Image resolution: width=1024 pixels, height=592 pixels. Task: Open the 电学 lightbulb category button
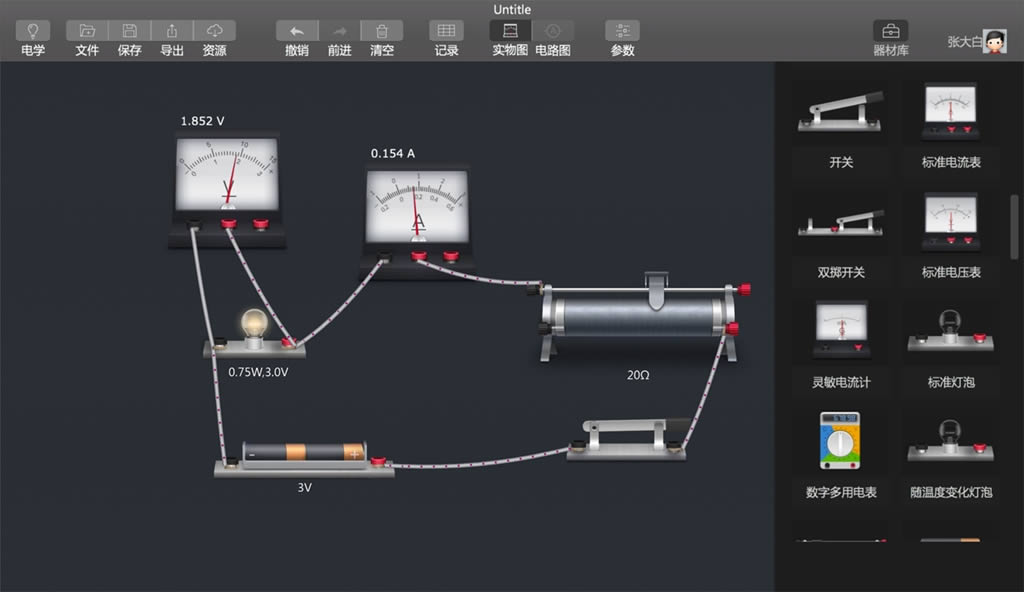33,31
